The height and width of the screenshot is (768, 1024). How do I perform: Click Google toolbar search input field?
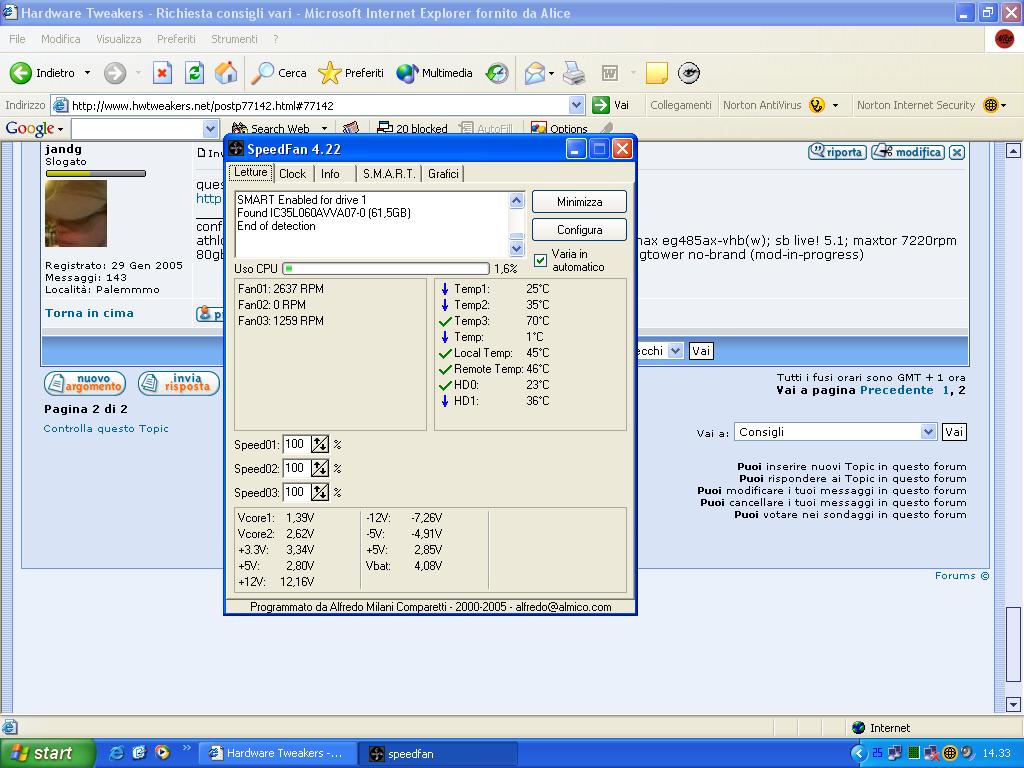(x=137, y=129)
